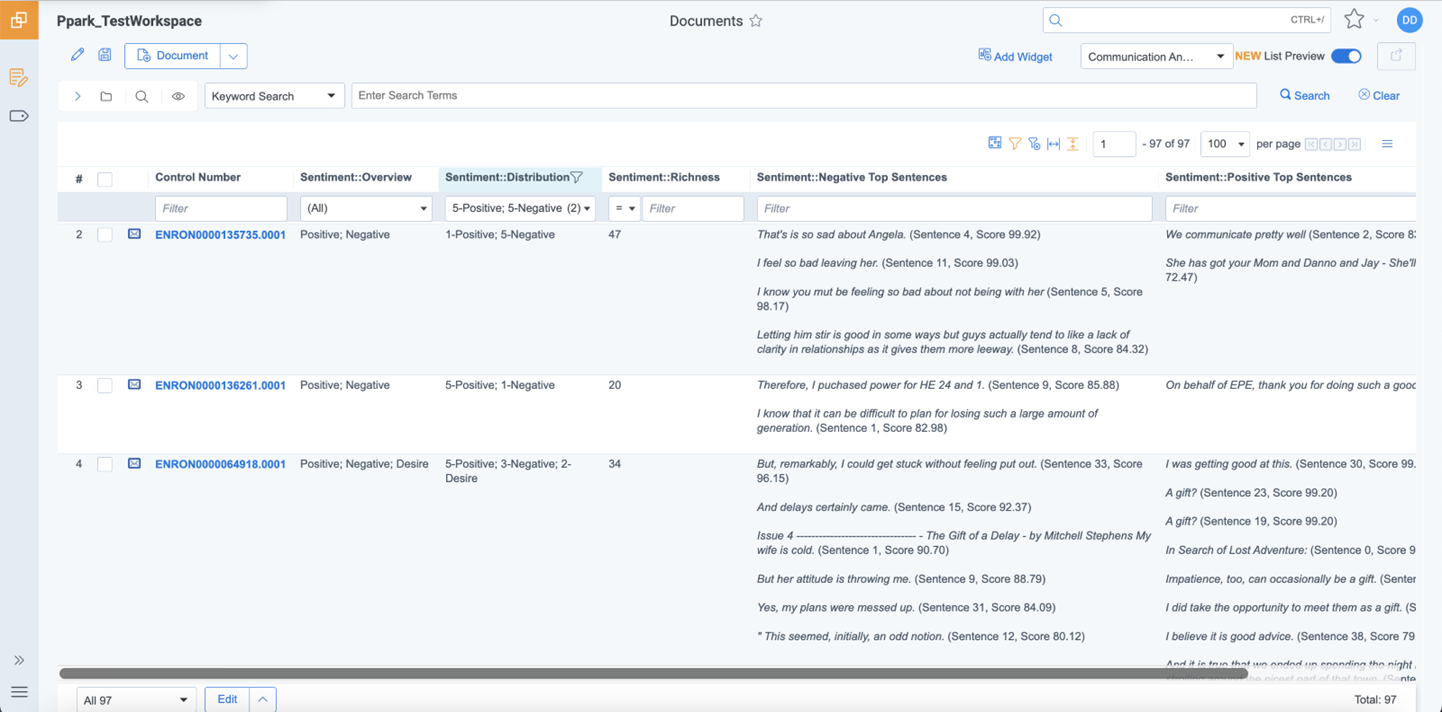
Task: Click the favorite star next to Documents
Action: click(x=756, y=20)
